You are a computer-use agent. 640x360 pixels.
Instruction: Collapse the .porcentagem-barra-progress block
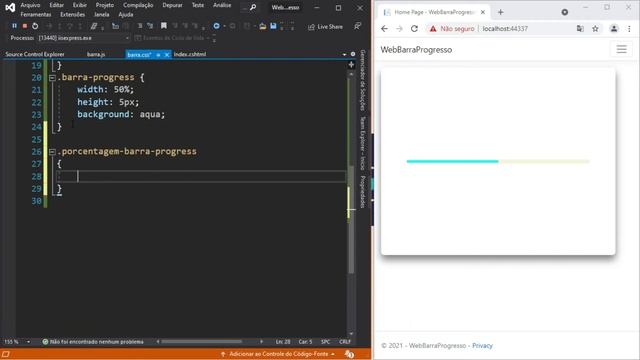pos(52,151)
